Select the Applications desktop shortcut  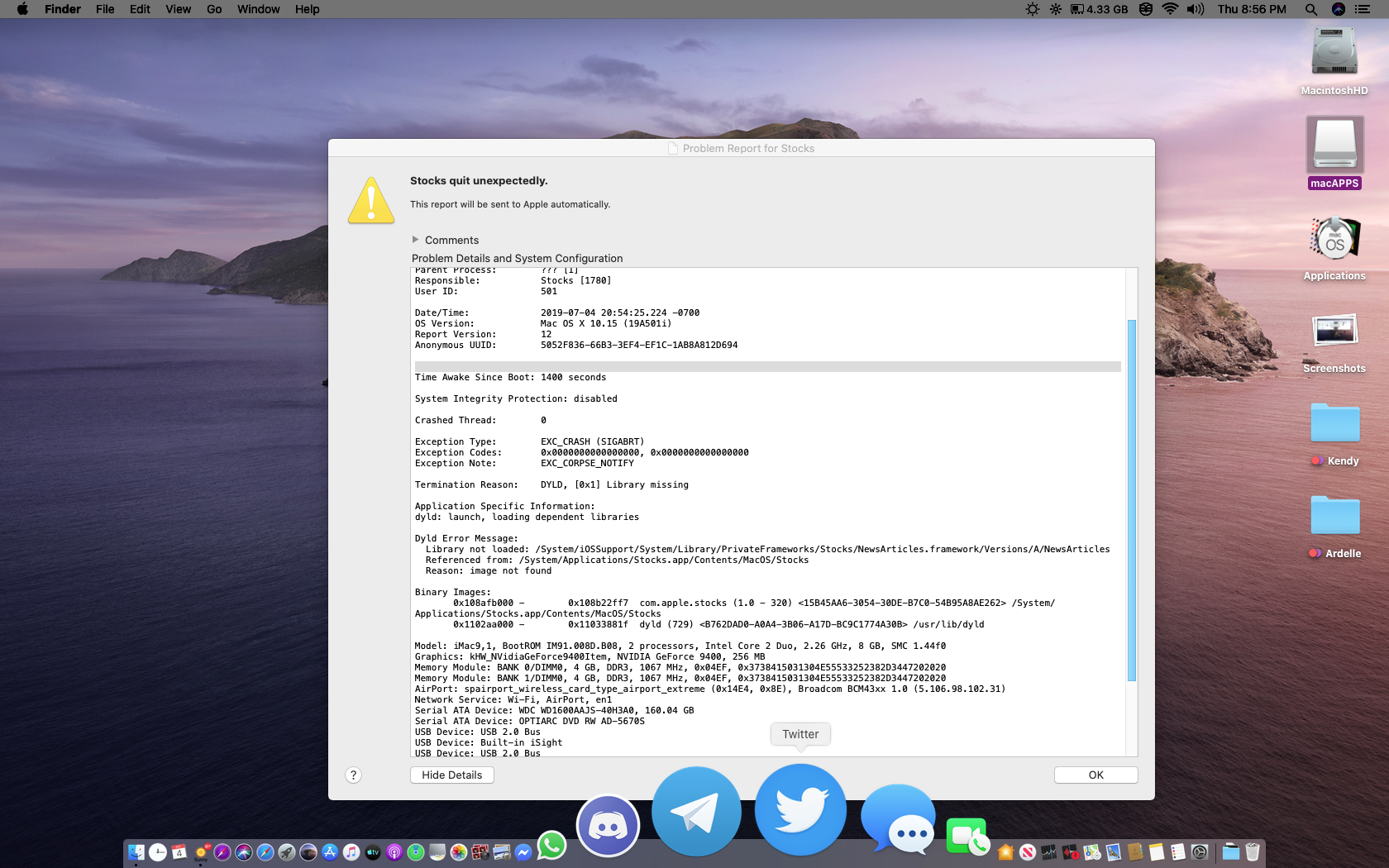click(x=1334, y=248)
